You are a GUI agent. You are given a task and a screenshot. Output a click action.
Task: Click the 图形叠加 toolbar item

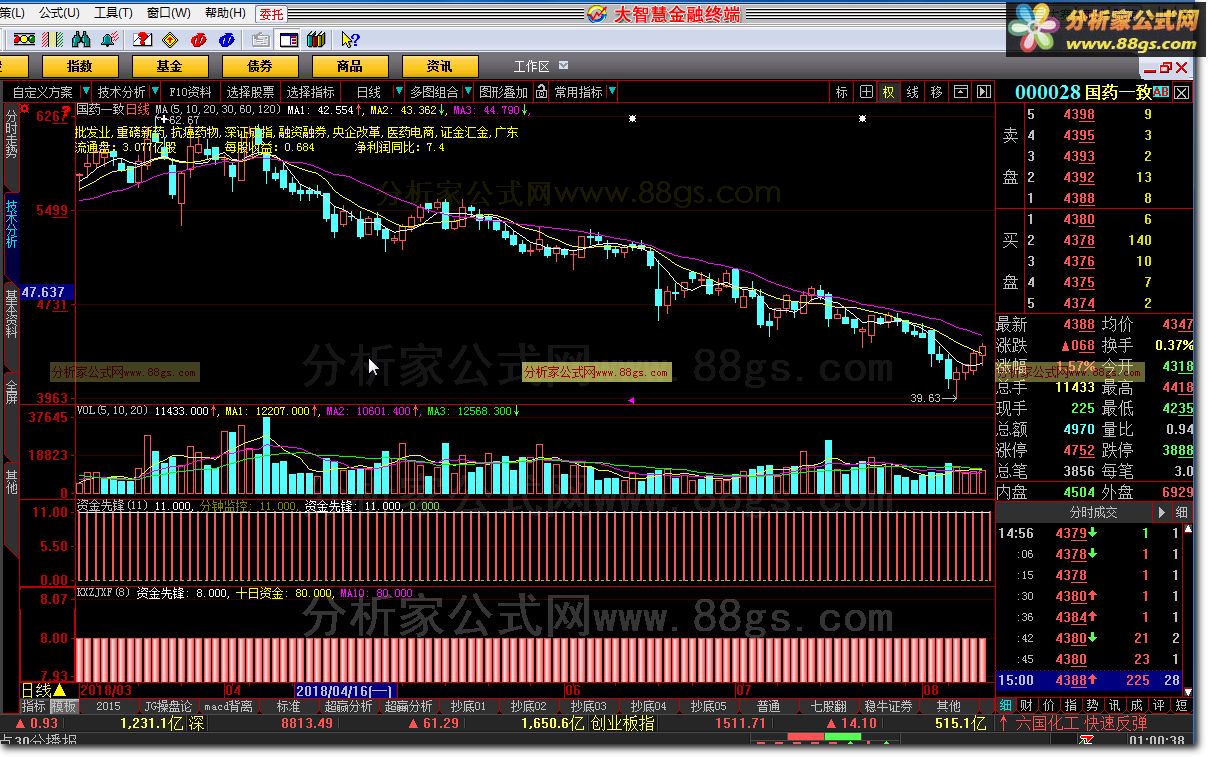tap(503, 91)
